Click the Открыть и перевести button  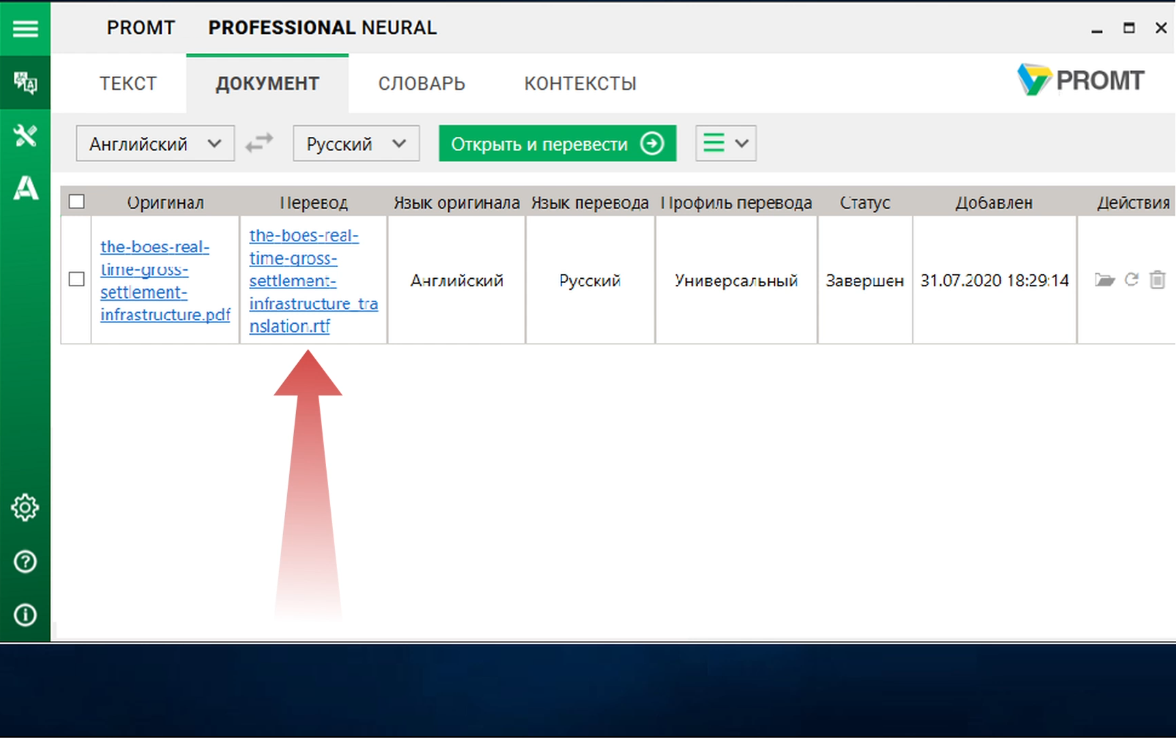pyautogui.click(x=557, y=143)
